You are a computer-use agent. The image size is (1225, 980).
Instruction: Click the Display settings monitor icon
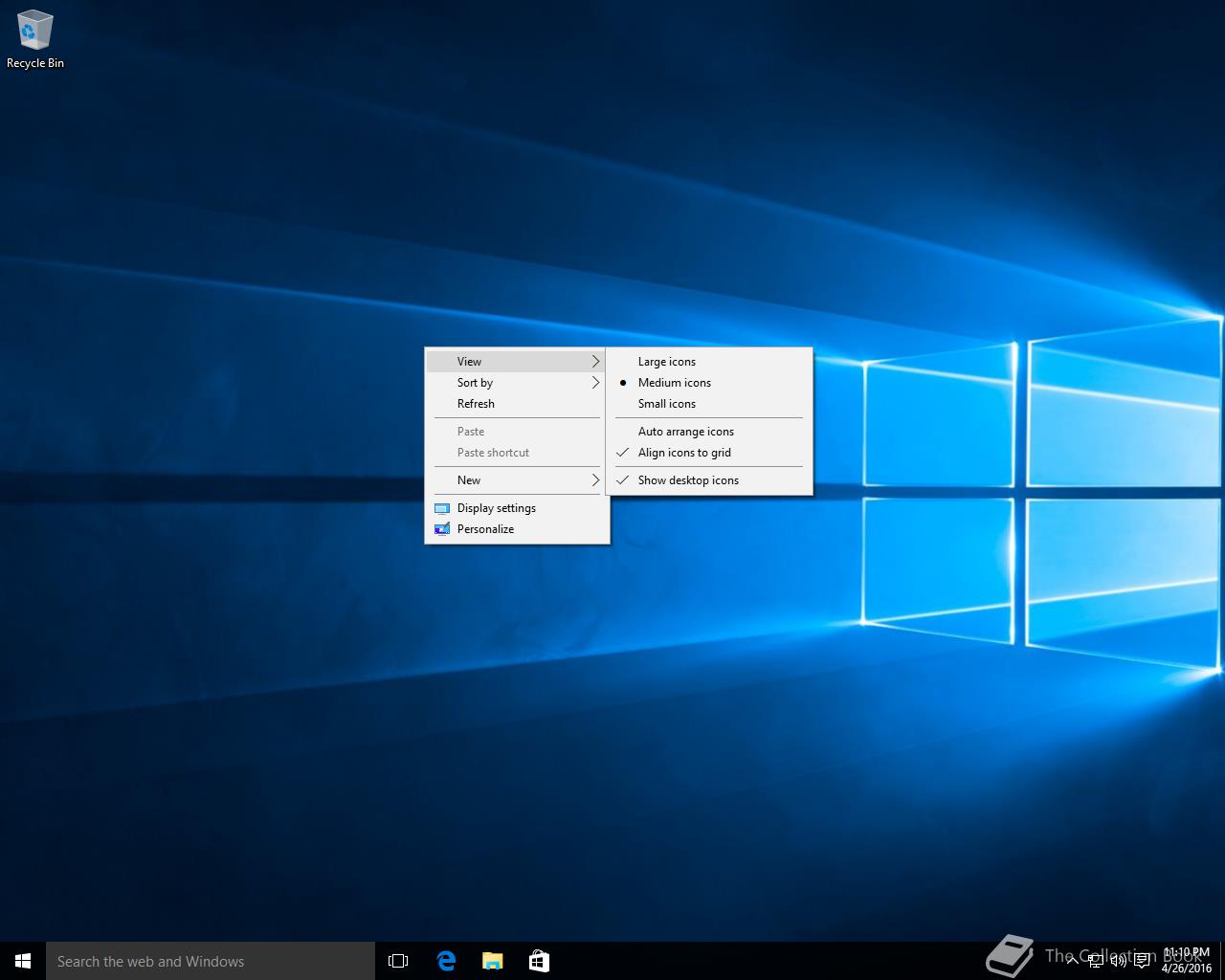coord(442,508)
